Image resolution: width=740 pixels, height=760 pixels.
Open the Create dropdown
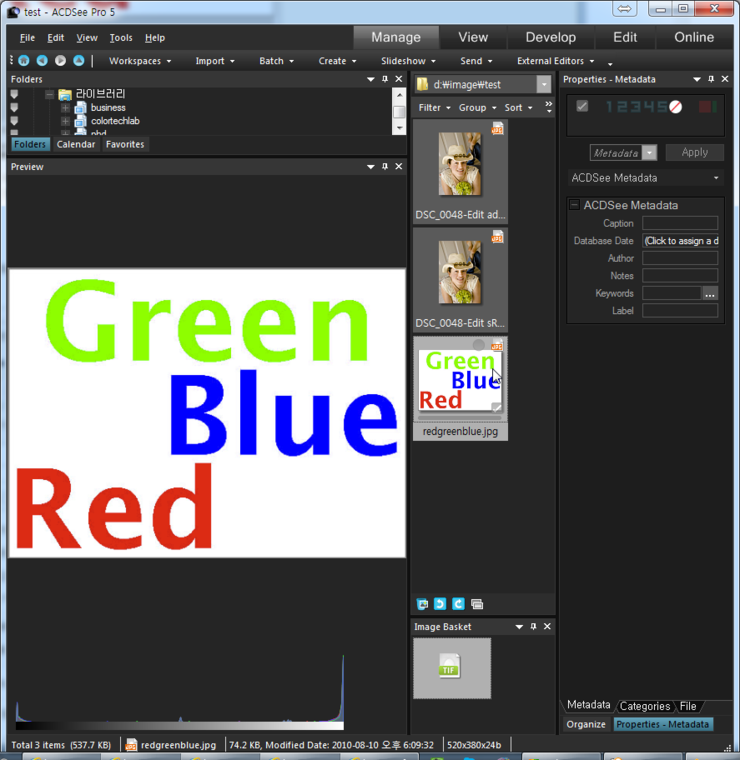point(337,61)
